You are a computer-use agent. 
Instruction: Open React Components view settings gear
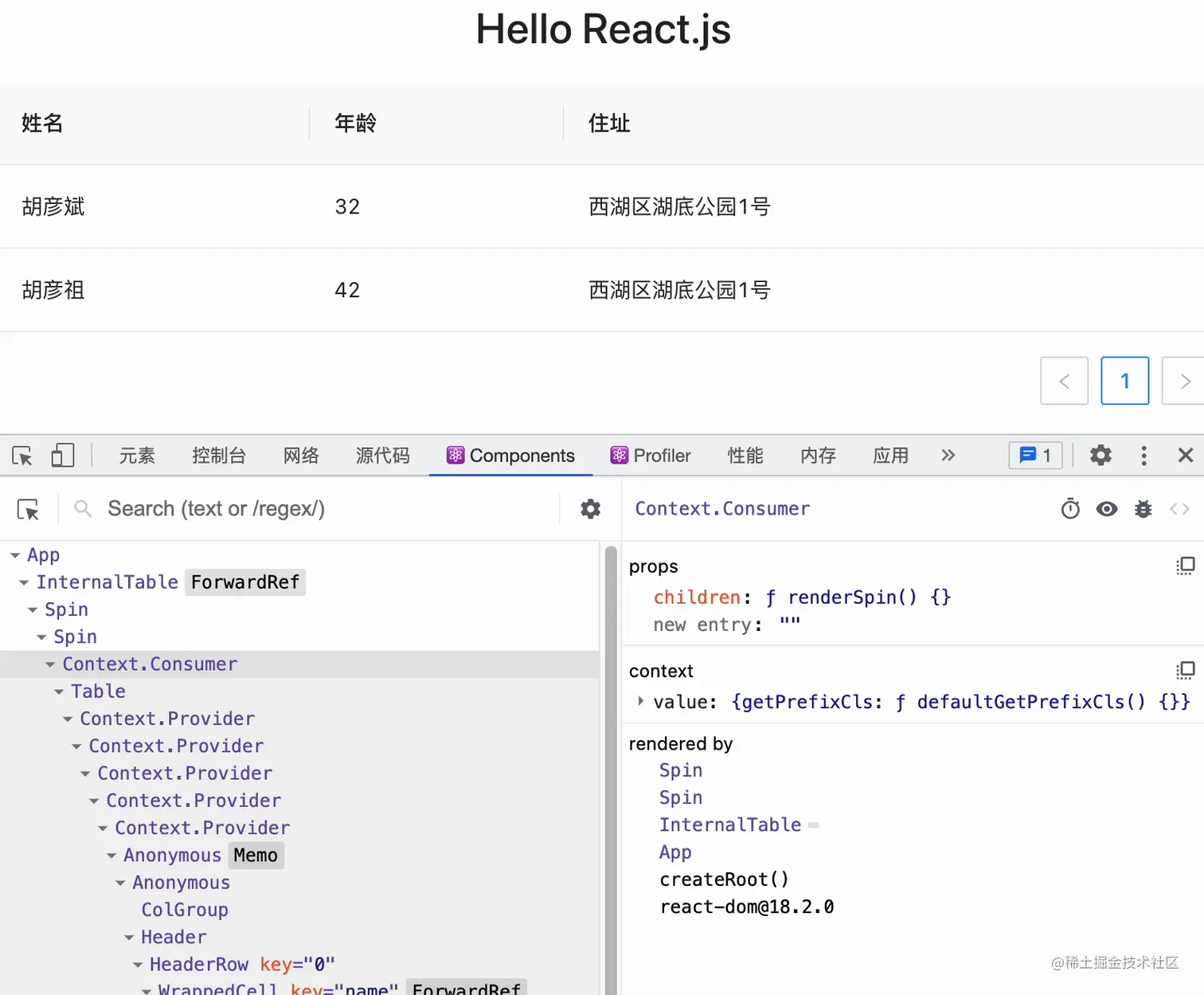coord(590,509)
